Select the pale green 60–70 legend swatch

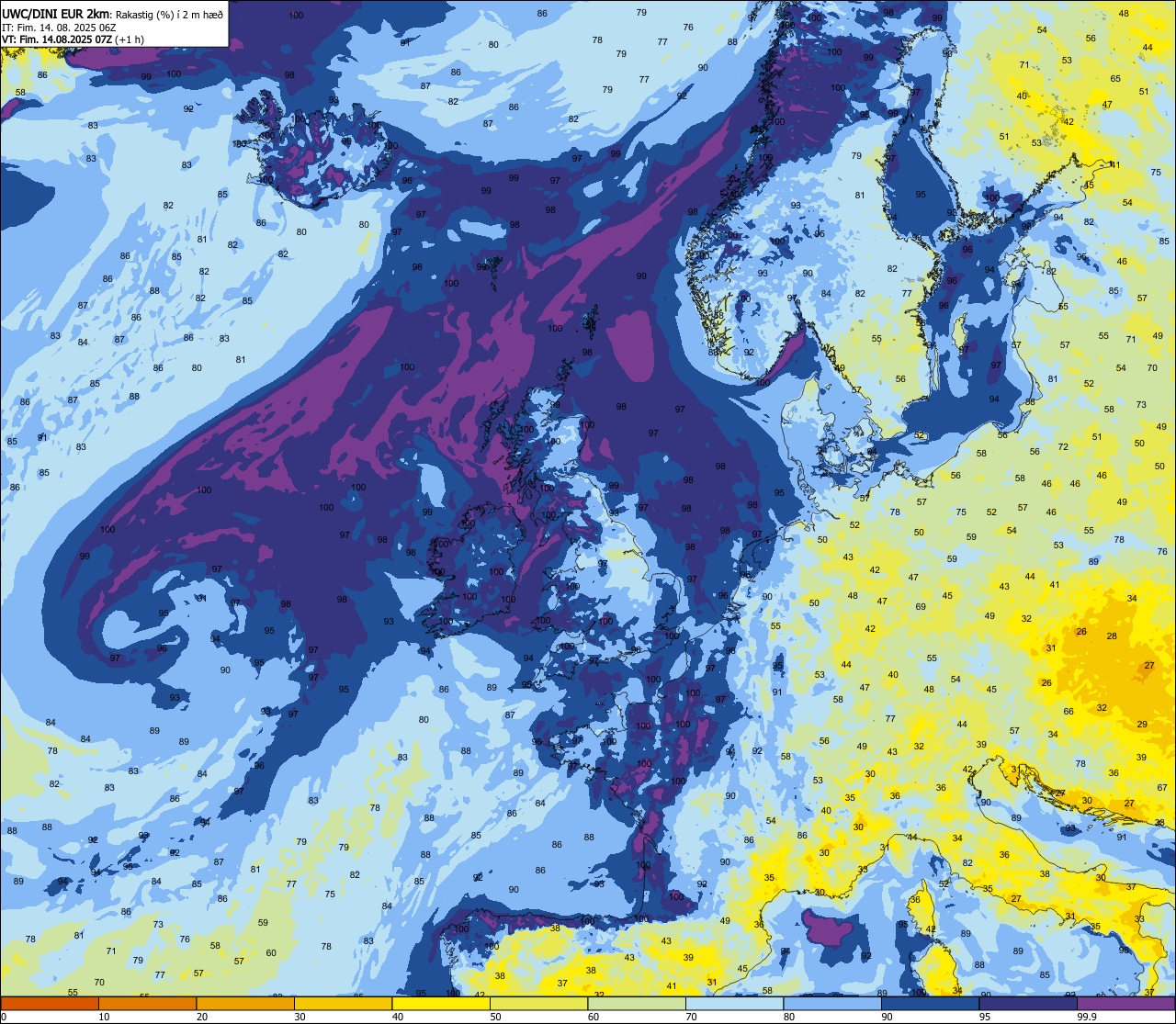pyautogui.click(x=637, y=1003)
